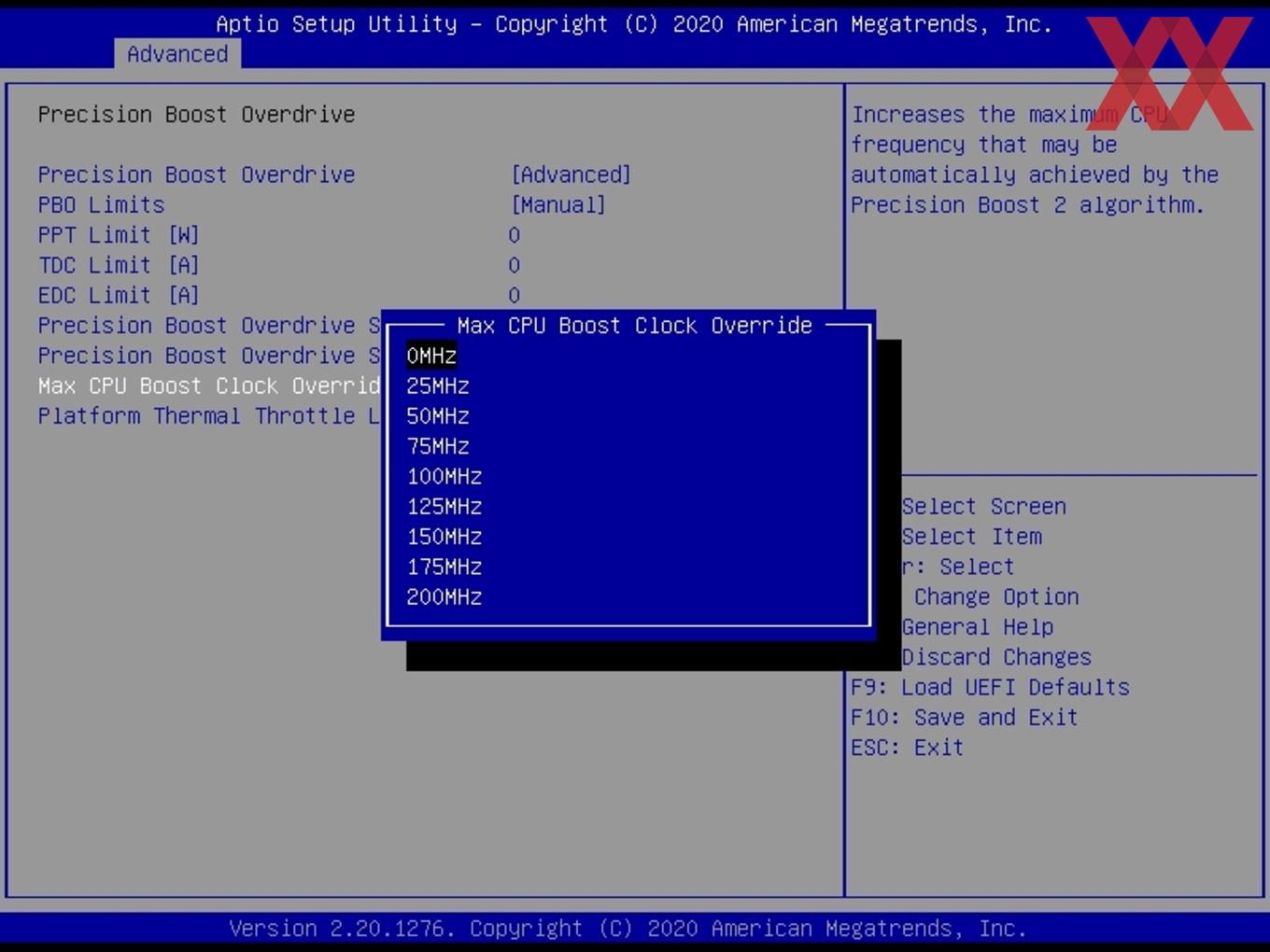Open the Advanced tab

[177, 54]
